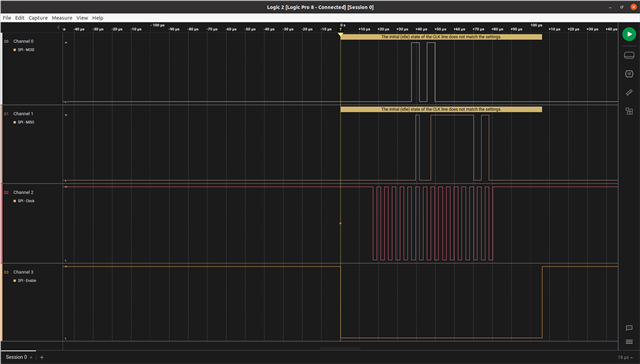Click the D2 channel index icon
The image size is (640, 364).
click(6, 192)
